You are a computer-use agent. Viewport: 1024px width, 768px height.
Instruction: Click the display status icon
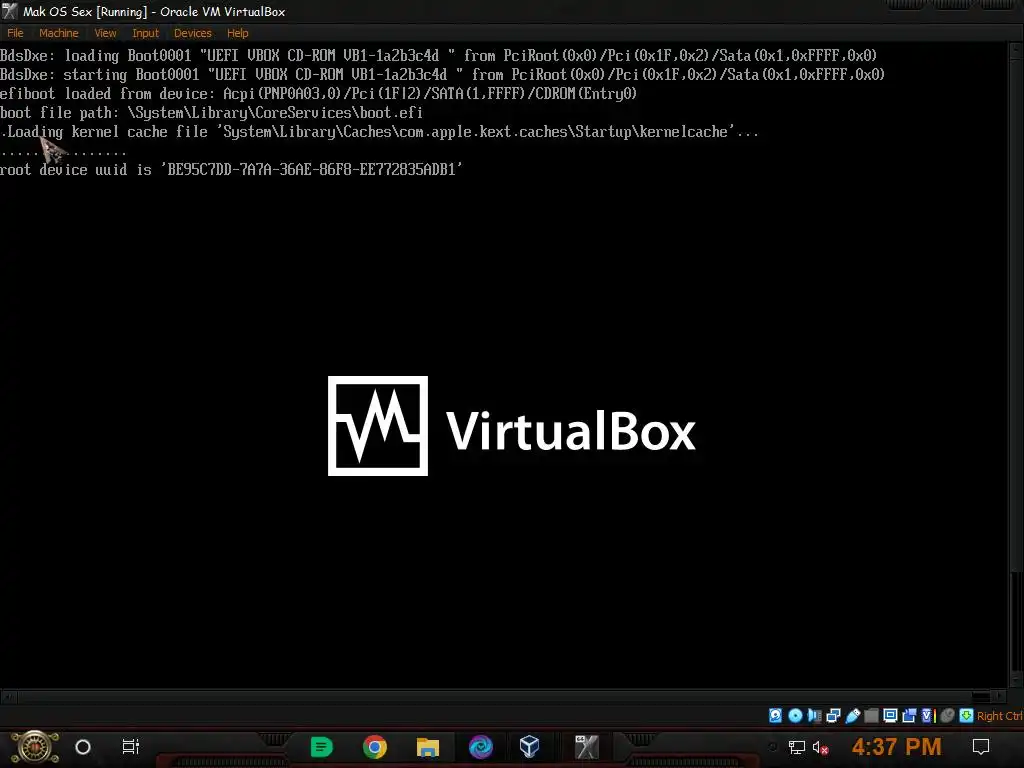[x=890, y=716]
